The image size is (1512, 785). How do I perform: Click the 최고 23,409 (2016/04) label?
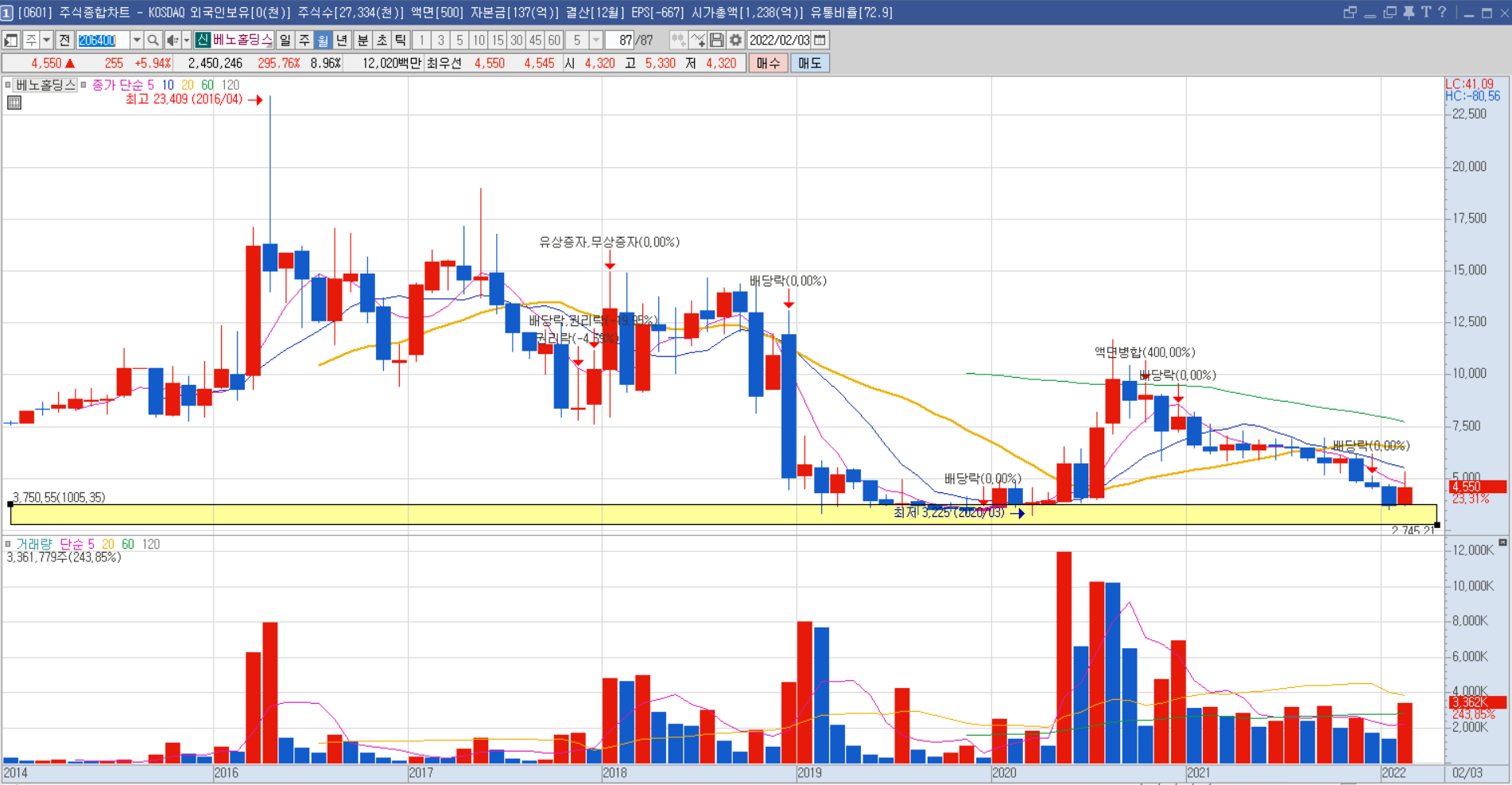click(x=184, y=99)
